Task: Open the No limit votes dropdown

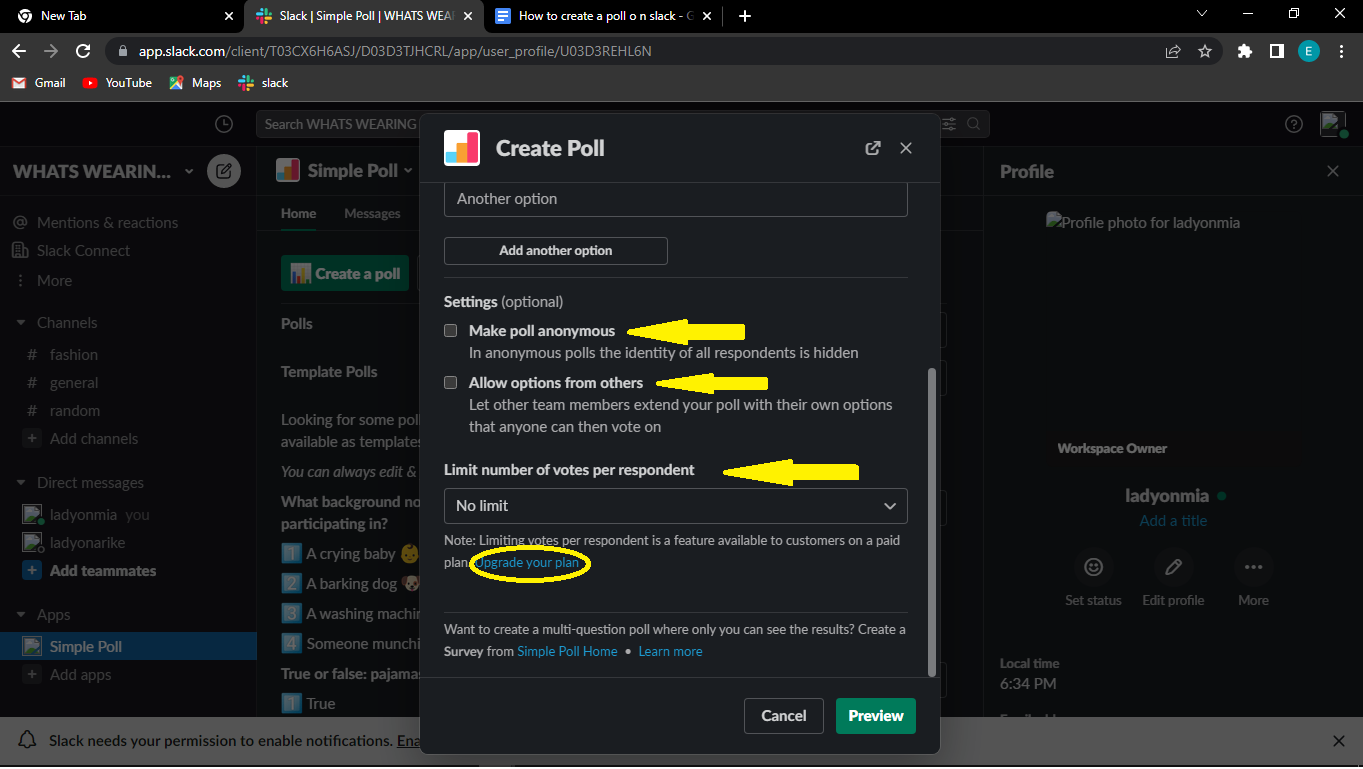Action: (x=676, y=506)
